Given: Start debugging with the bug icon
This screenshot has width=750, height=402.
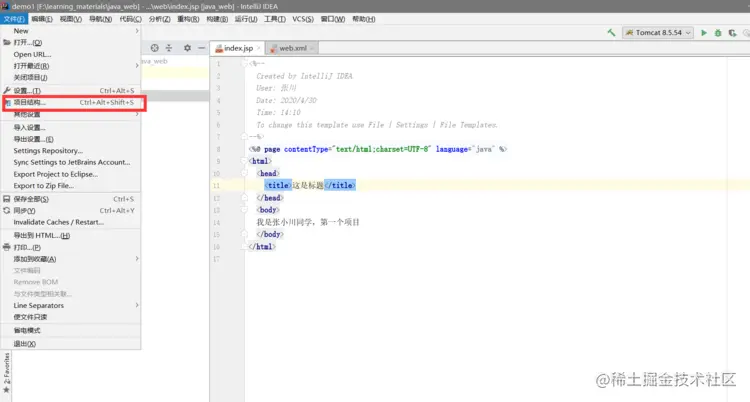Looking at the screenshot, I should [x=718, y=33].
